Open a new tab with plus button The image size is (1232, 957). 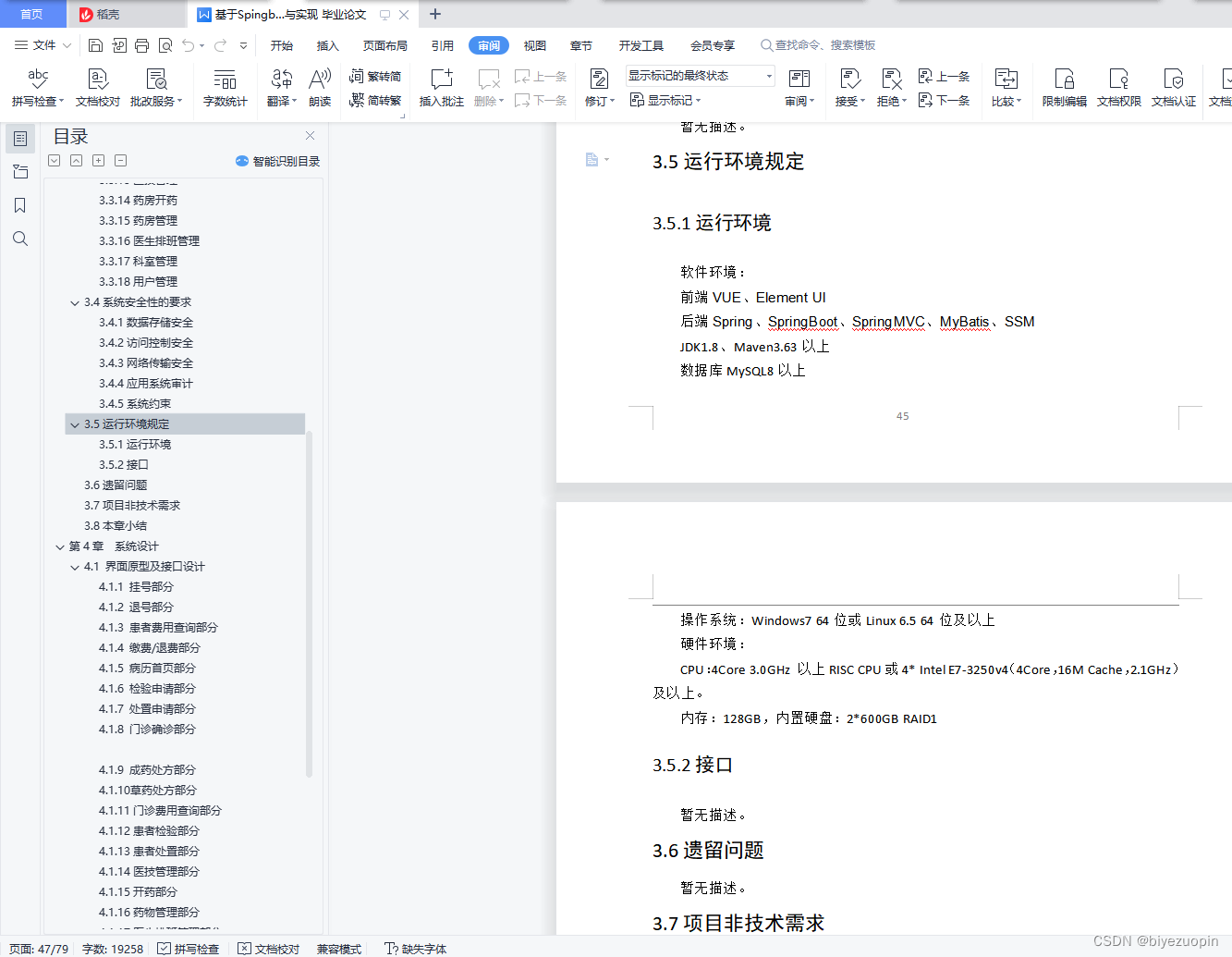point(435,14)
